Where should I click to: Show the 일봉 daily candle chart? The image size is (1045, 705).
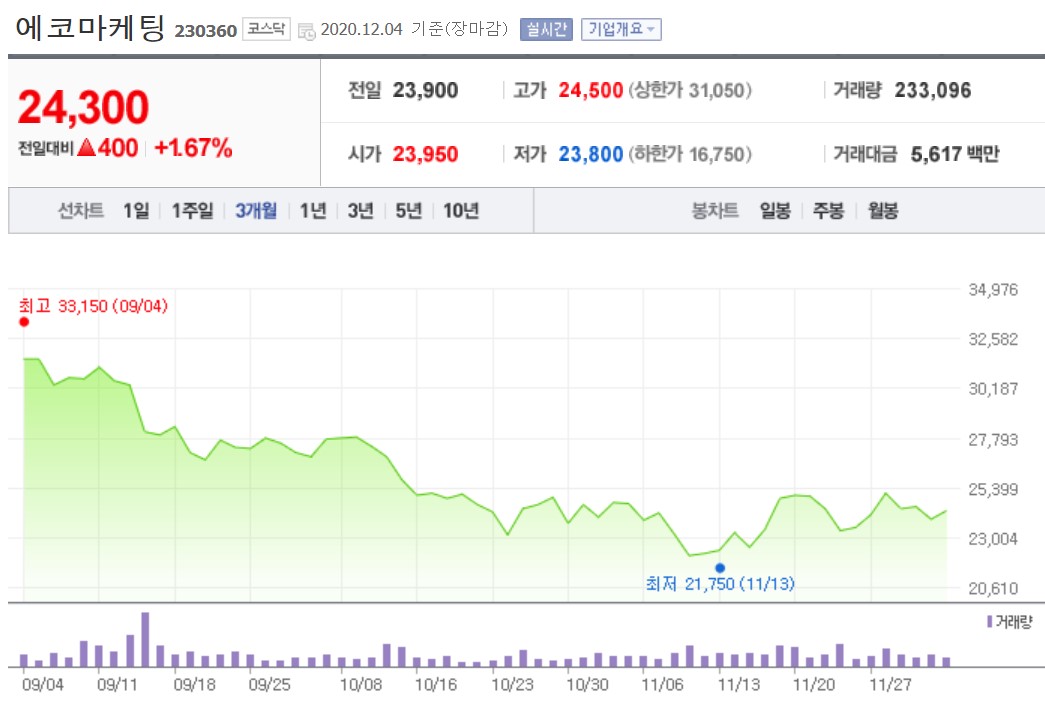[775, 211]
